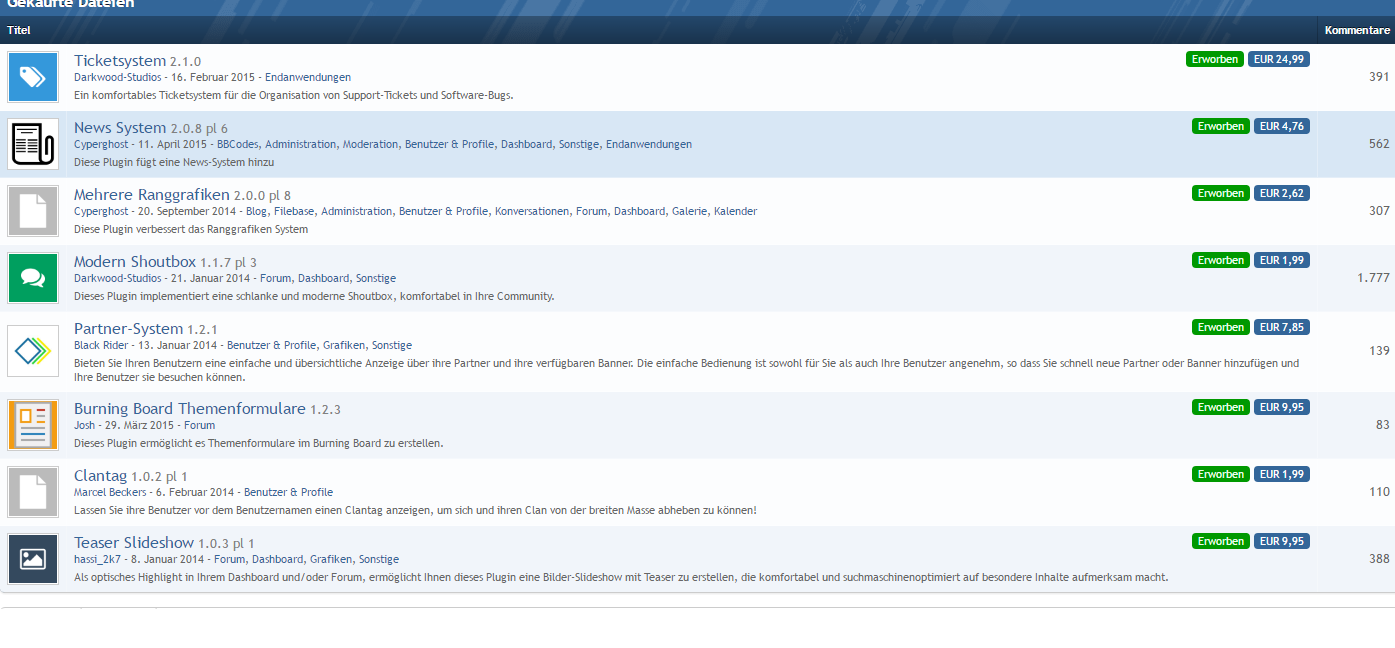
Task: Sort by Kommentare column header
Action: click(x=1357, y=31)
